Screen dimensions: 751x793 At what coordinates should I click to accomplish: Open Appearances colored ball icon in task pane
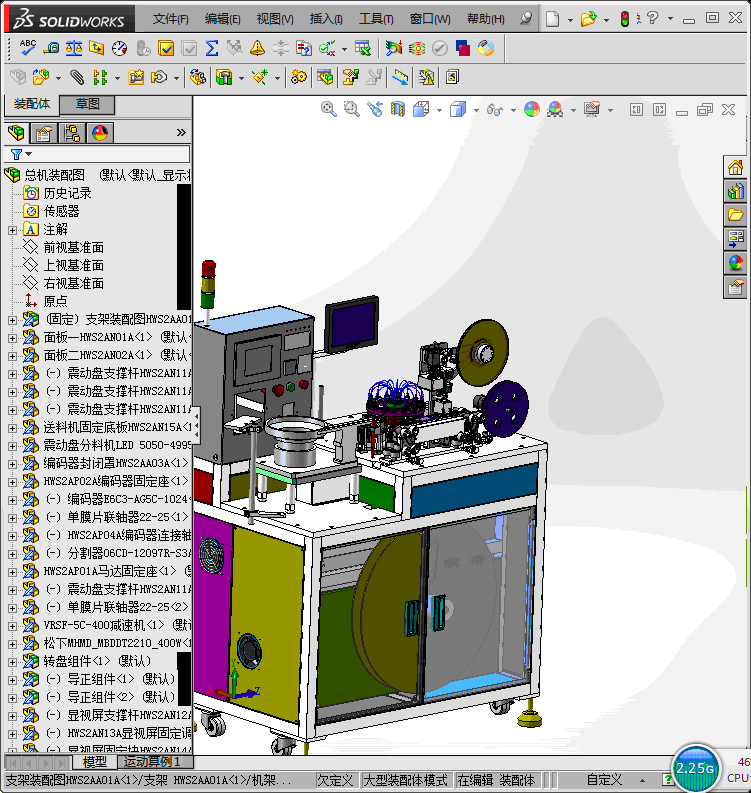tap(735, 263)
